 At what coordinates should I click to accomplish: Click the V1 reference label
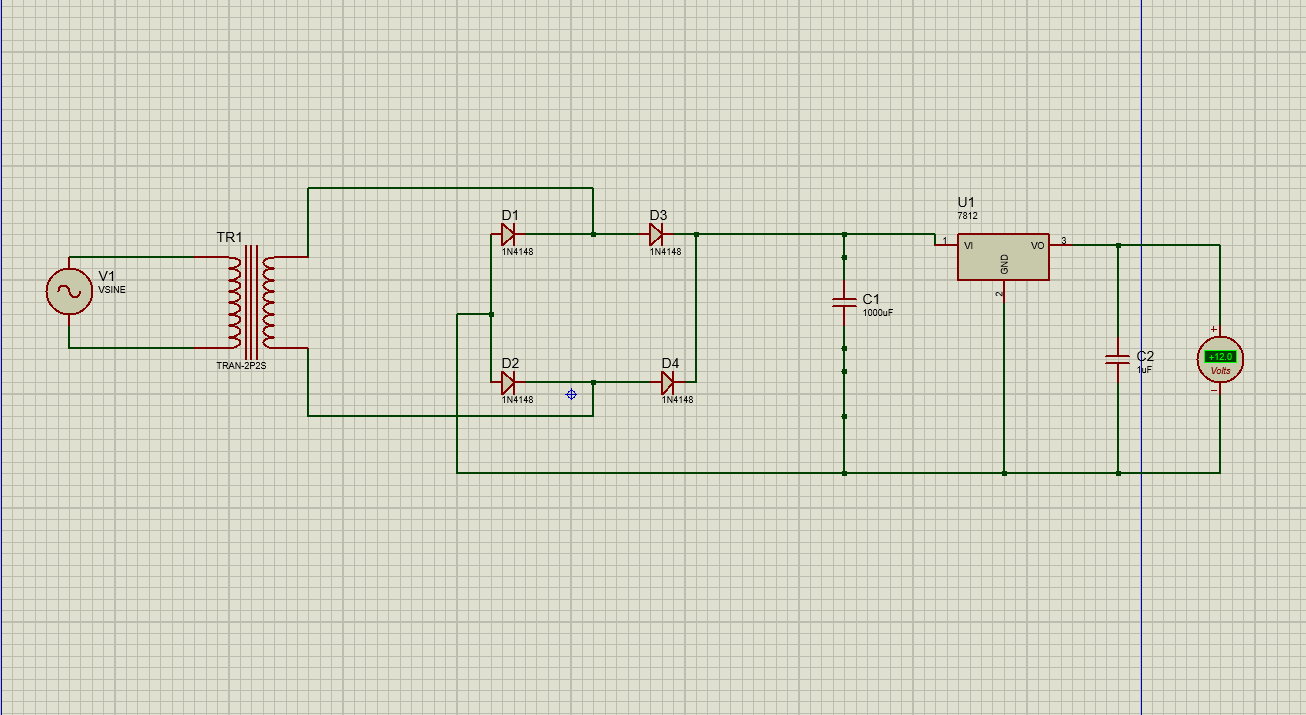point(107,276)
